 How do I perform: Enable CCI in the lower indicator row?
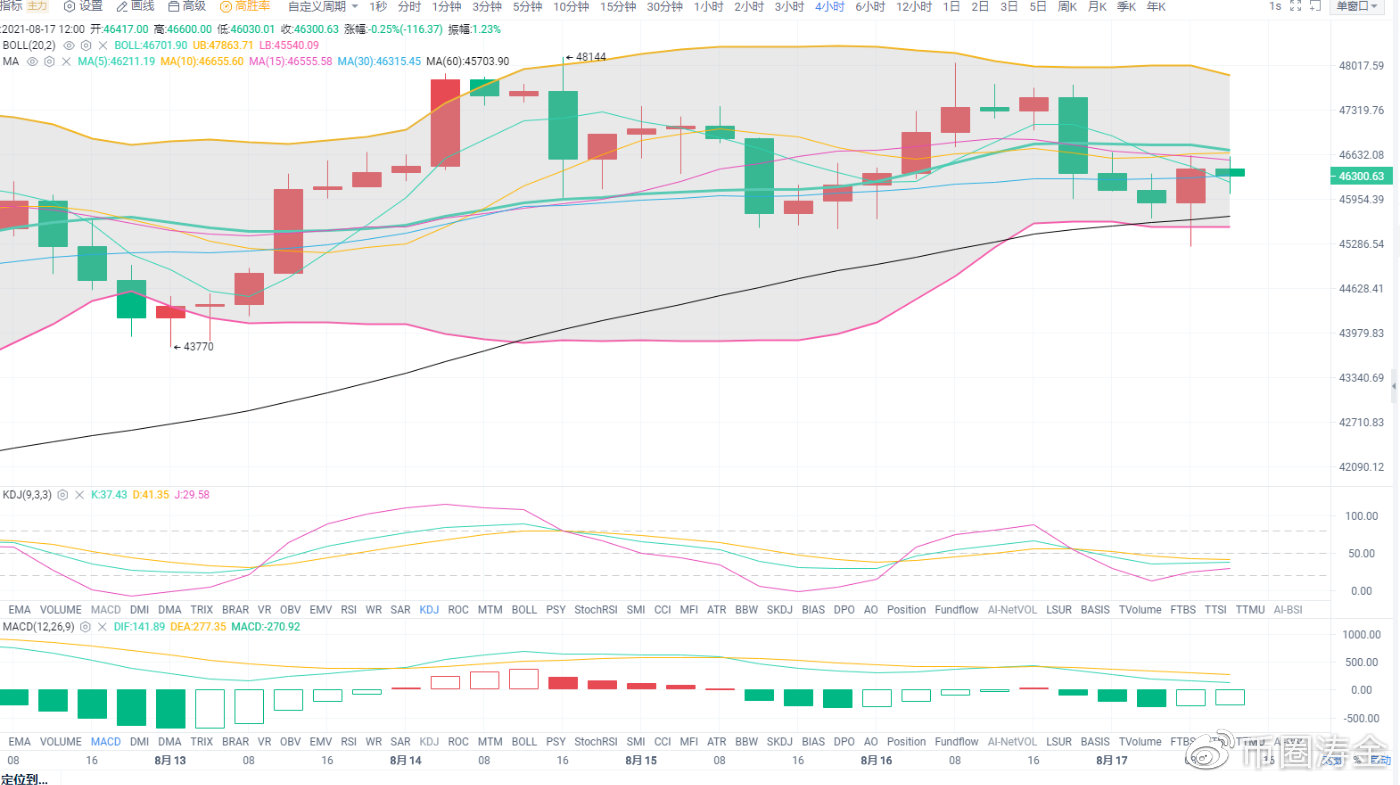(662, 742)
